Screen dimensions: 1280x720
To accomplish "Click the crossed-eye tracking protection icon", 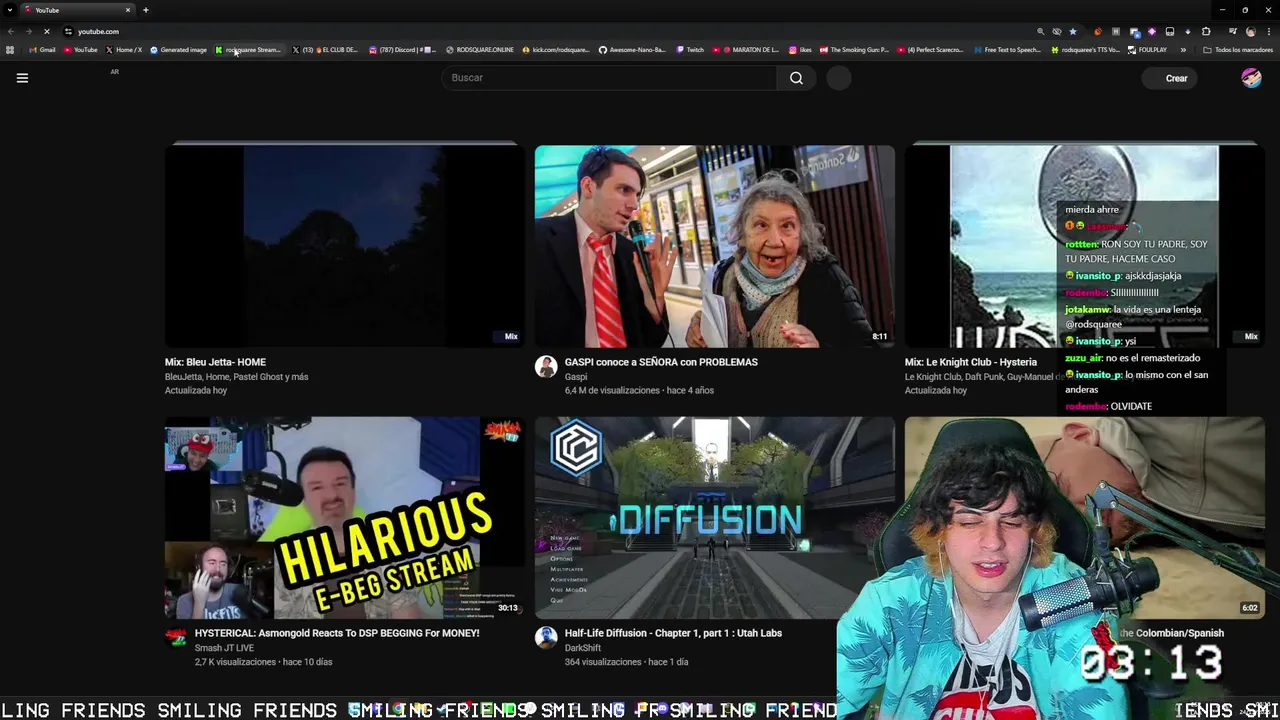I will click(1057, 31).
